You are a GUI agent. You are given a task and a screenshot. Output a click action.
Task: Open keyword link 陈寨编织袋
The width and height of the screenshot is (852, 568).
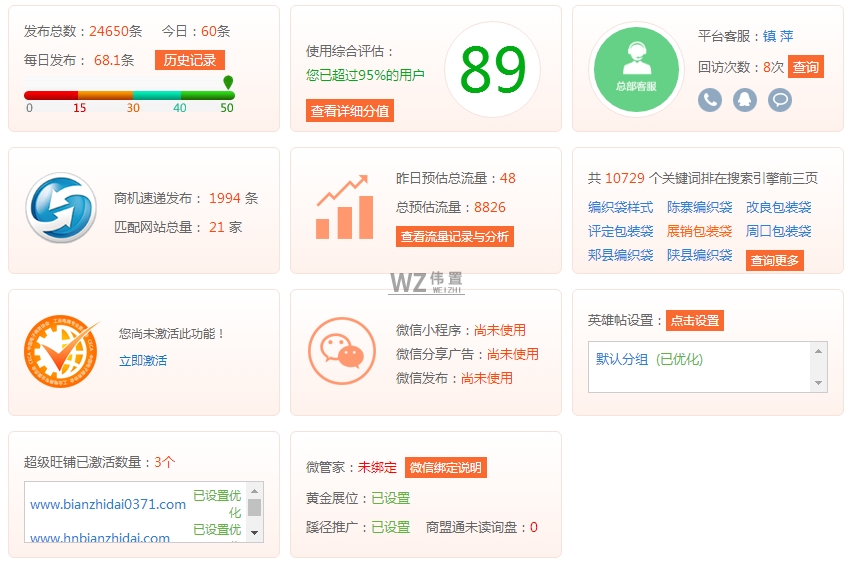coord(699,207)
